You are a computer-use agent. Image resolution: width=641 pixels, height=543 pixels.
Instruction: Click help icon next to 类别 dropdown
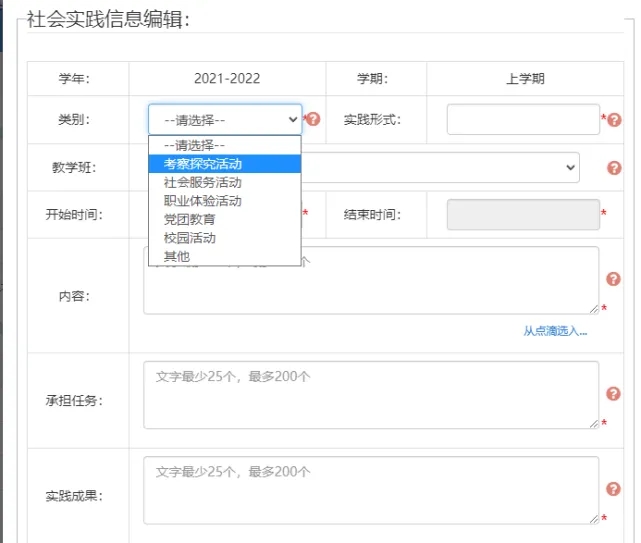(x=314, y=119)
